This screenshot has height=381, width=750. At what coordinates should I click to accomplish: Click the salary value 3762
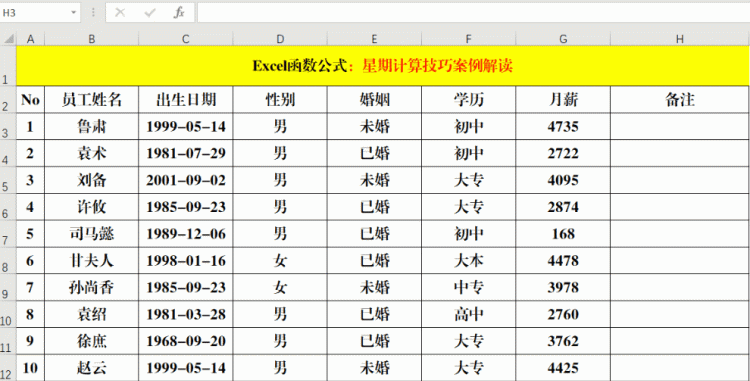pos(563,341)
